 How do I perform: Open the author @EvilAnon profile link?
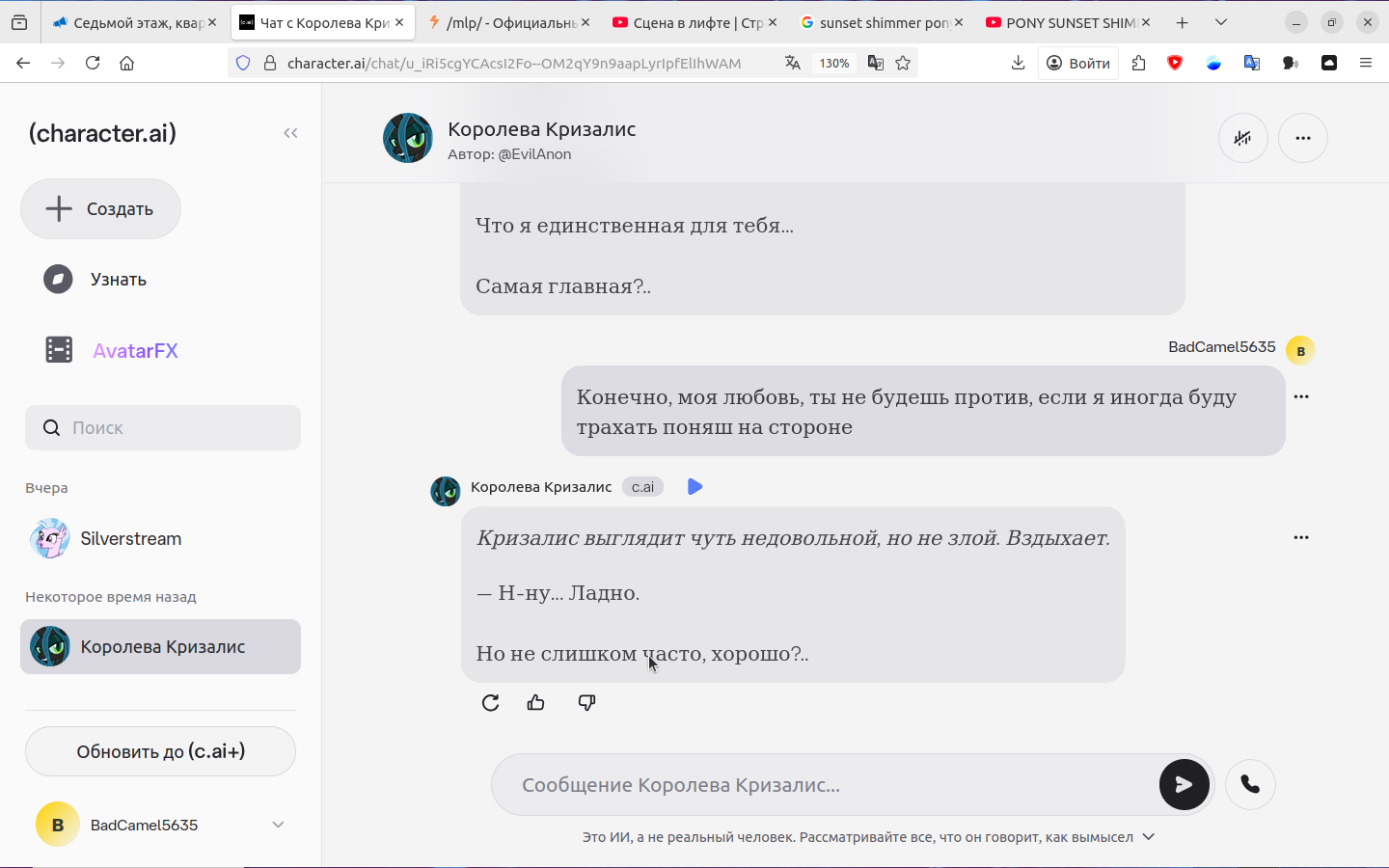coord(534,154)
